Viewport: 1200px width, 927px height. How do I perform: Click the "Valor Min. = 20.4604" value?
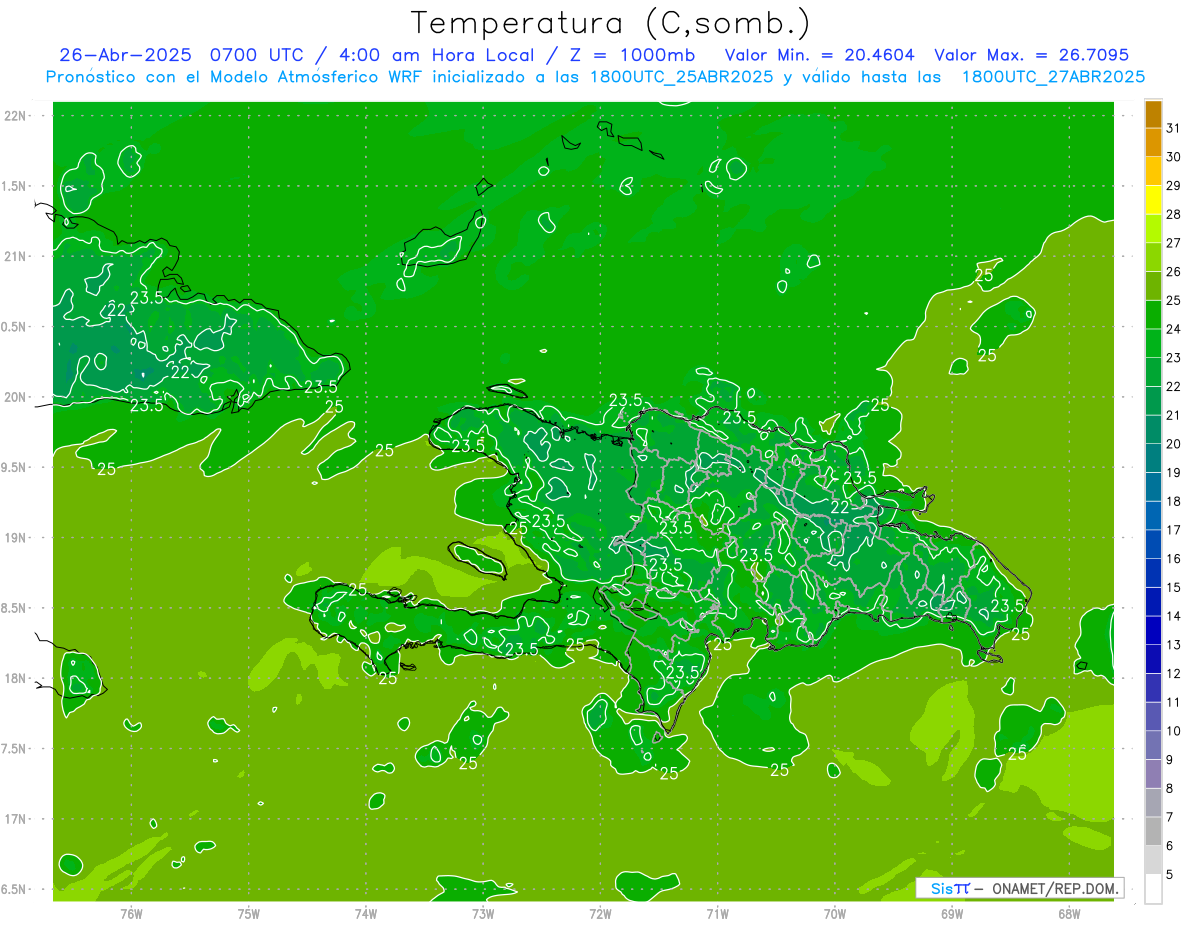tap(819, 55)
